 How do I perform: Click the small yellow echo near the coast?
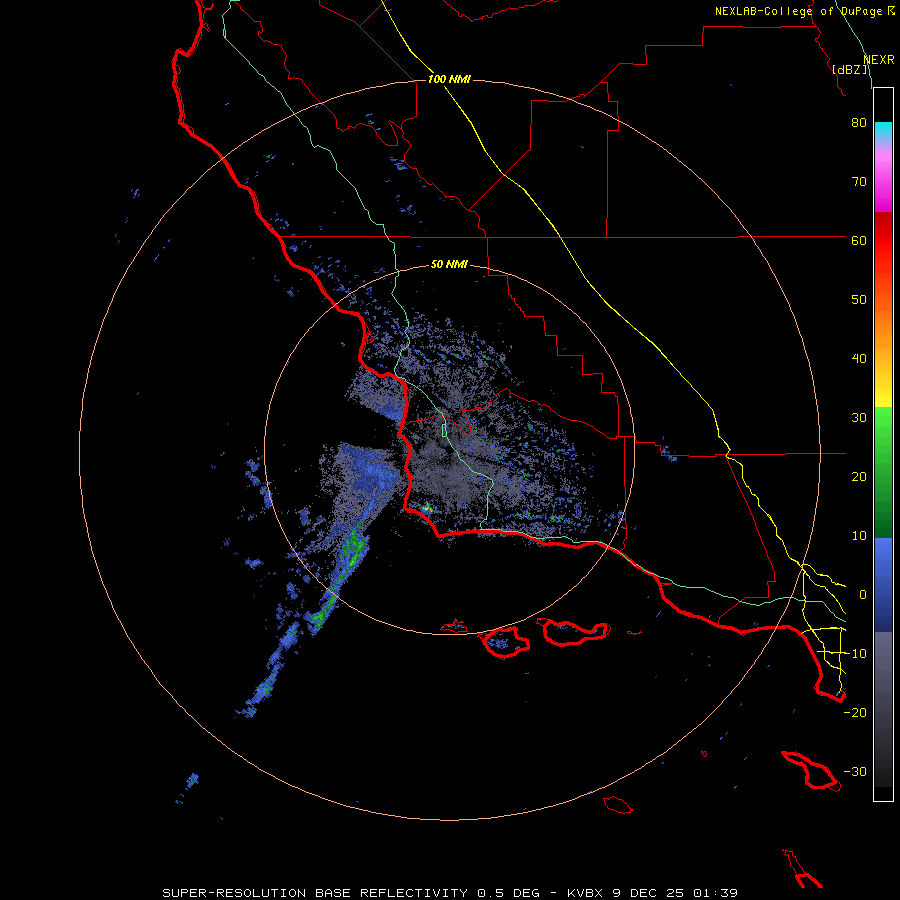426,507
